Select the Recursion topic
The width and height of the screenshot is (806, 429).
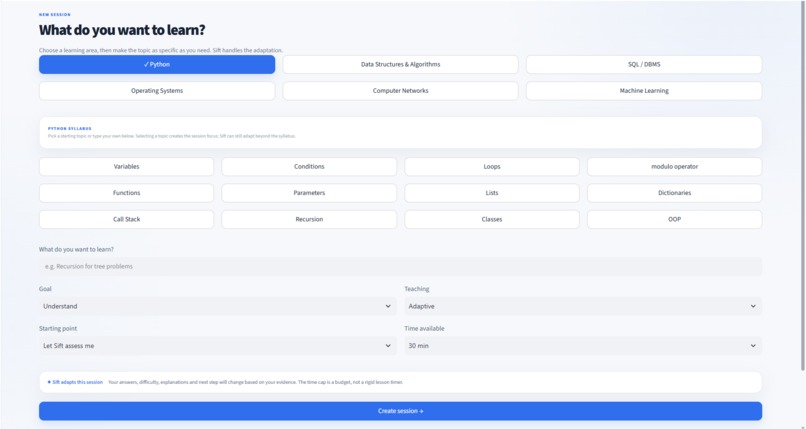click(309, 219)
